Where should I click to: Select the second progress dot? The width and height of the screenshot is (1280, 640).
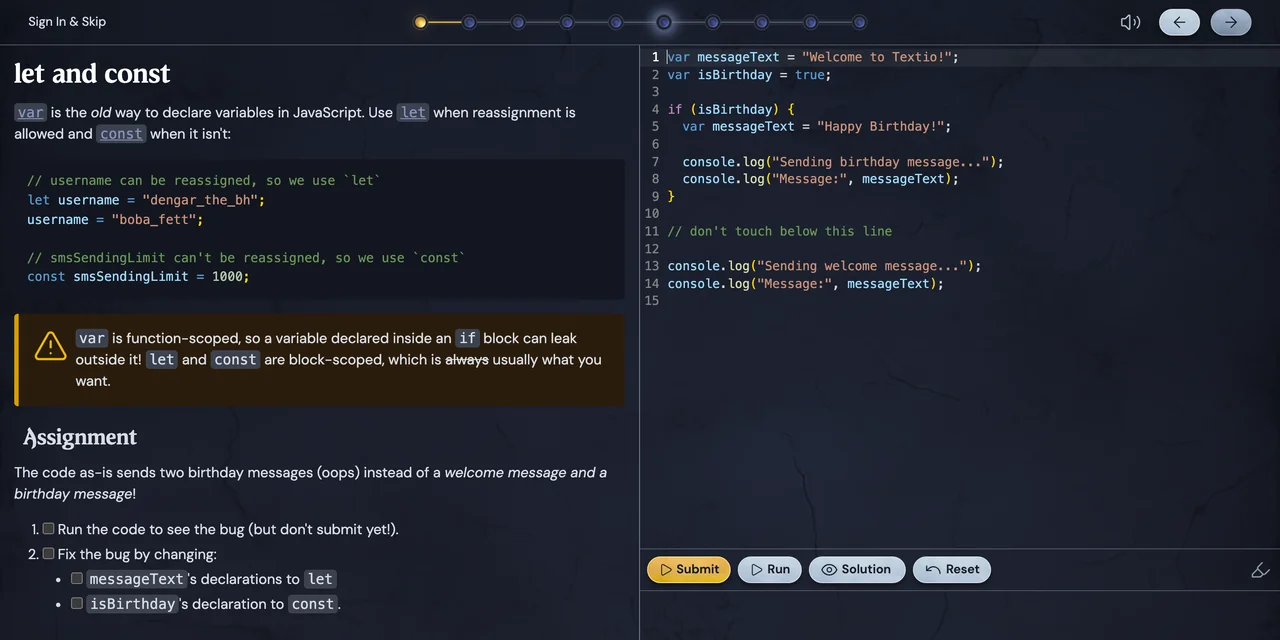[469, 22]
